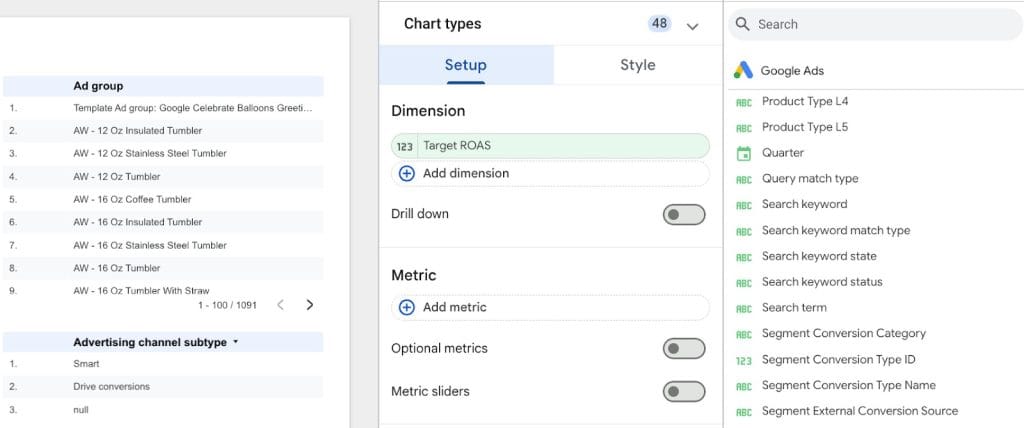Expand the Chart types chevron
The image size is (1024, 428).
click(693, 25)
